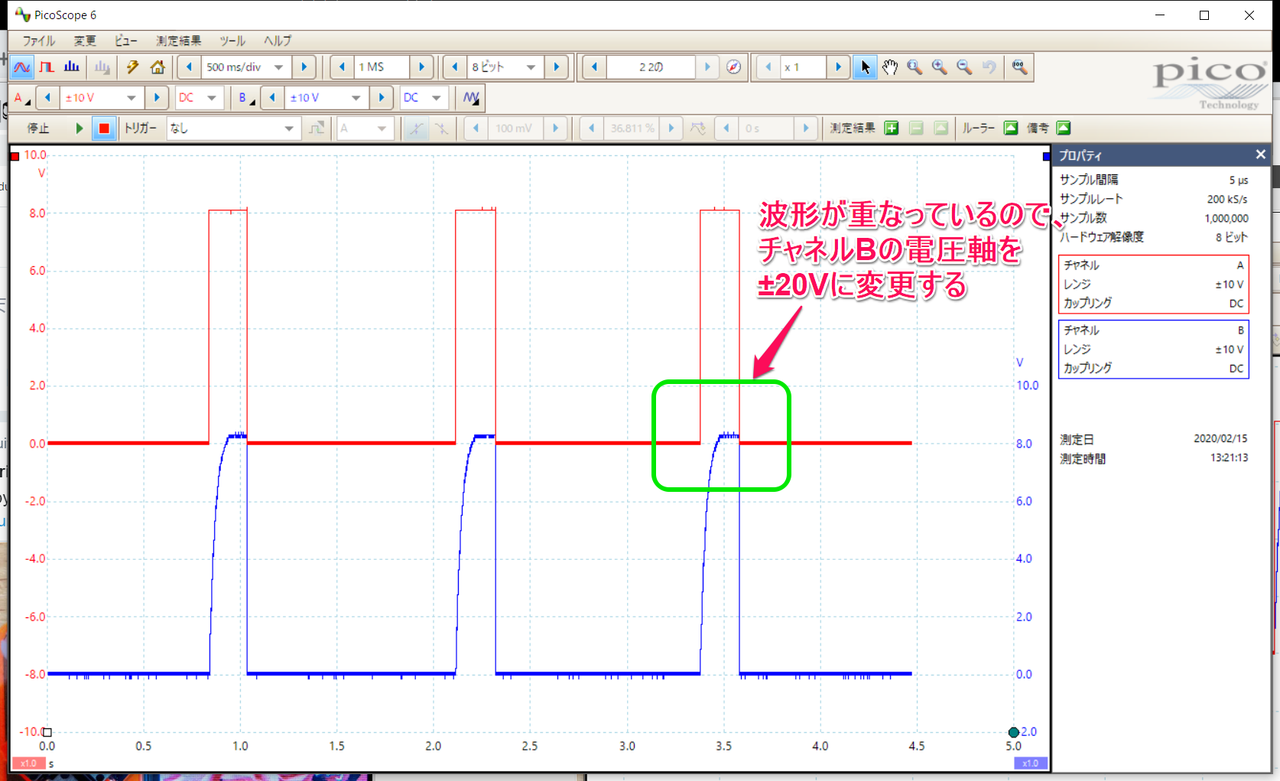Open signal generator lightning icon

(132, 67)
